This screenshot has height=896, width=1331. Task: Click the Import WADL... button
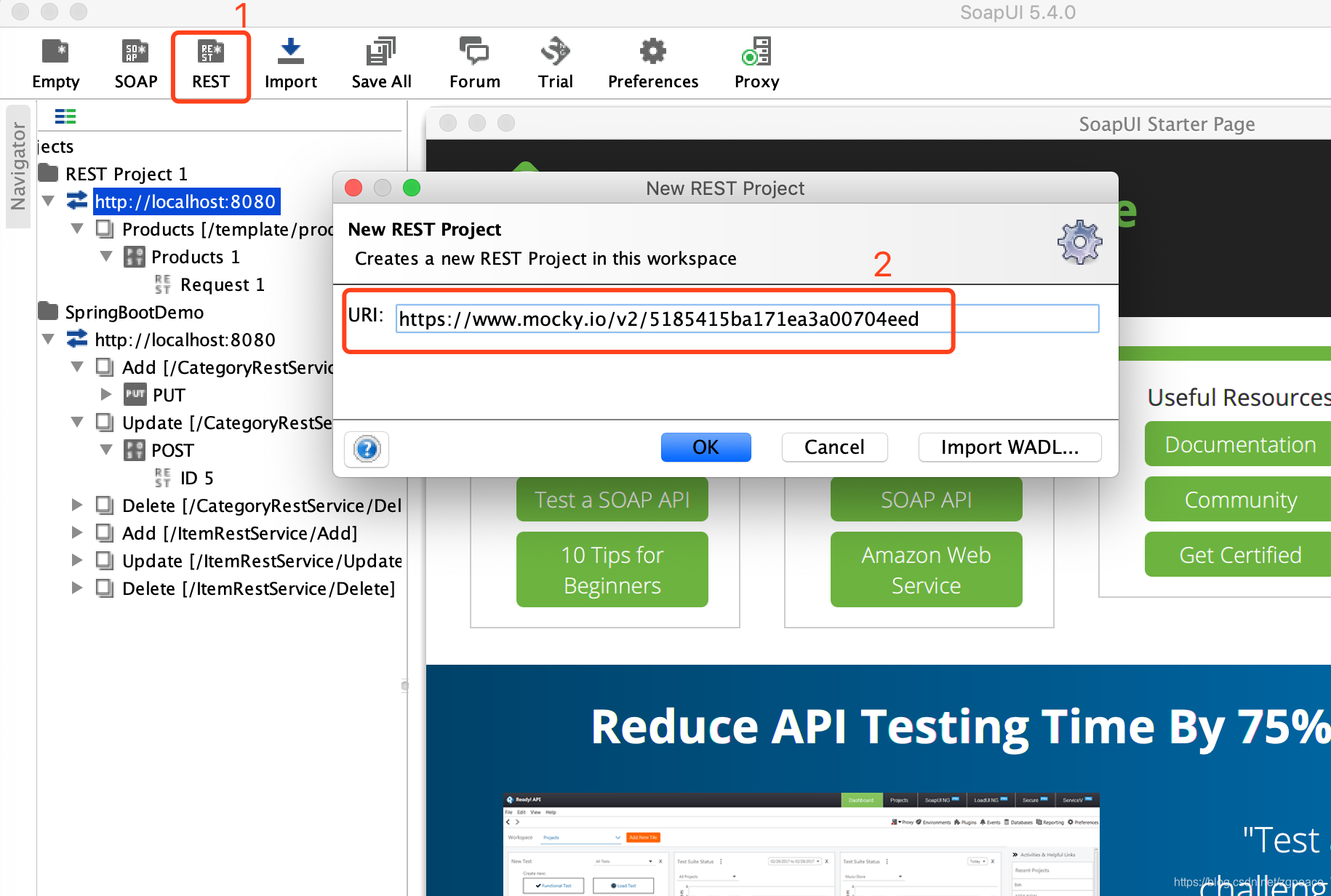(1010, 447)
